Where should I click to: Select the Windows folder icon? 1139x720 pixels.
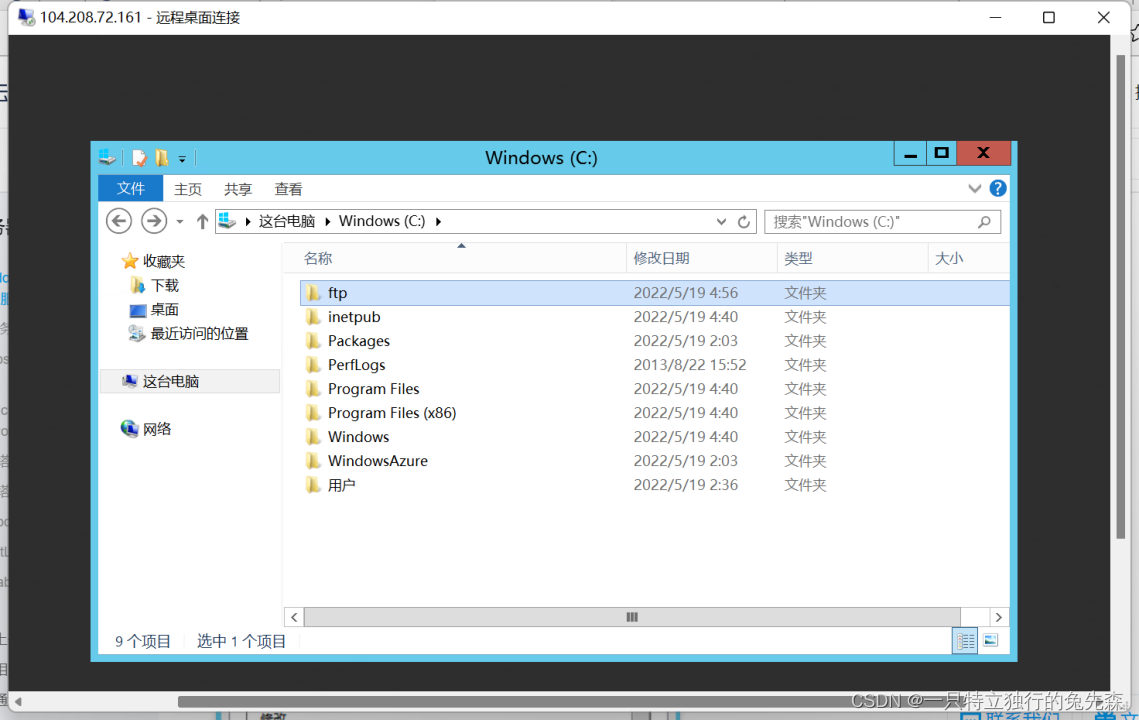click(x=313, y=437)
